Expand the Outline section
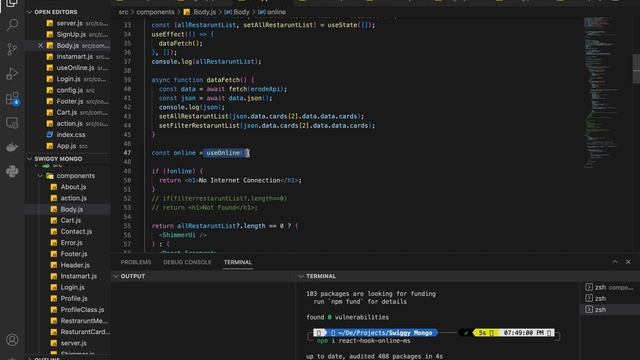This screenshot has width=640, height=360. click(29, 358)
